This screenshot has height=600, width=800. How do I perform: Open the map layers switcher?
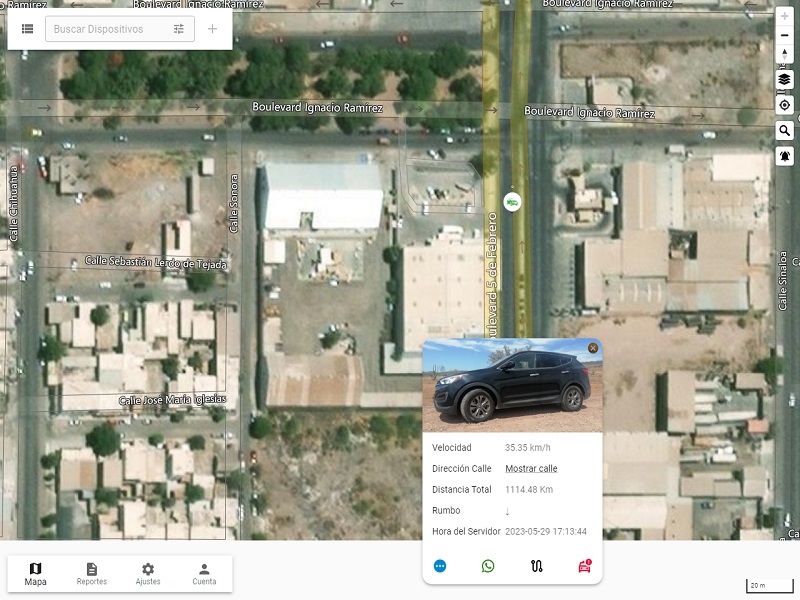pyautogui.click(x=784, y=79)
